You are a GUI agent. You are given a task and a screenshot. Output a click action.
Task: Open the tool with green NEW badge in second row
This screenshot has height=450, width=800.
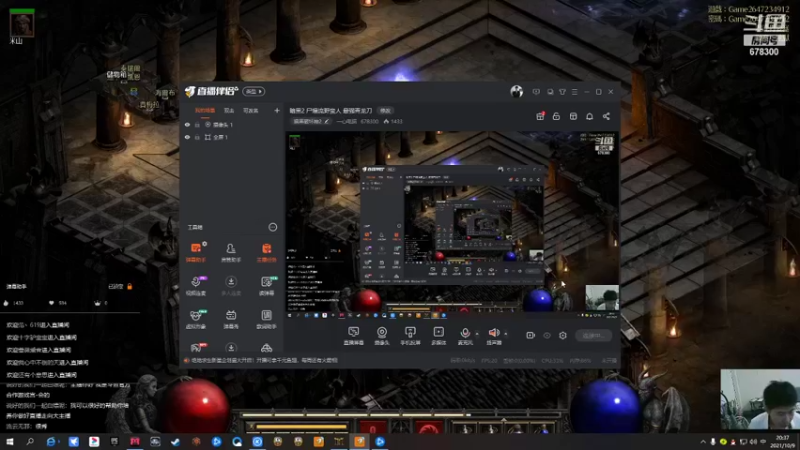point(266,286)
